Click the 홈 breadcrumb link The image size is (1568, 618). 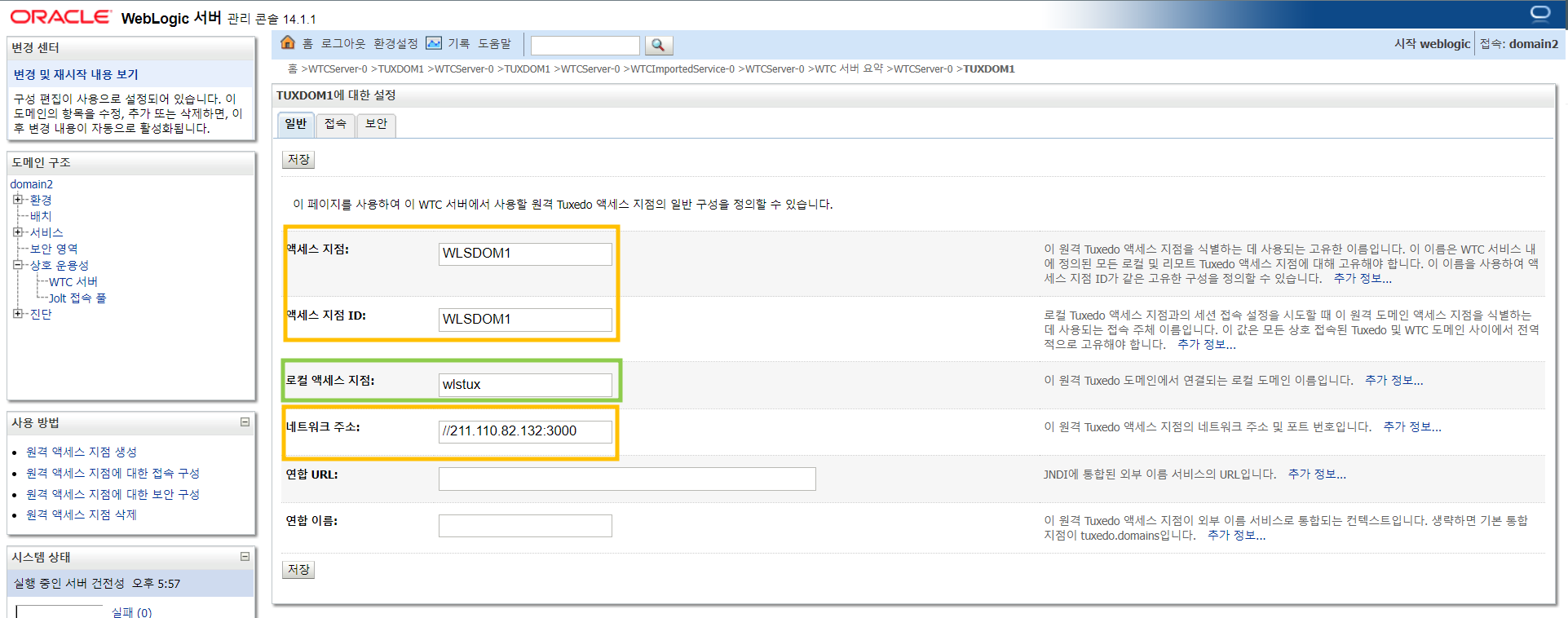293,68
